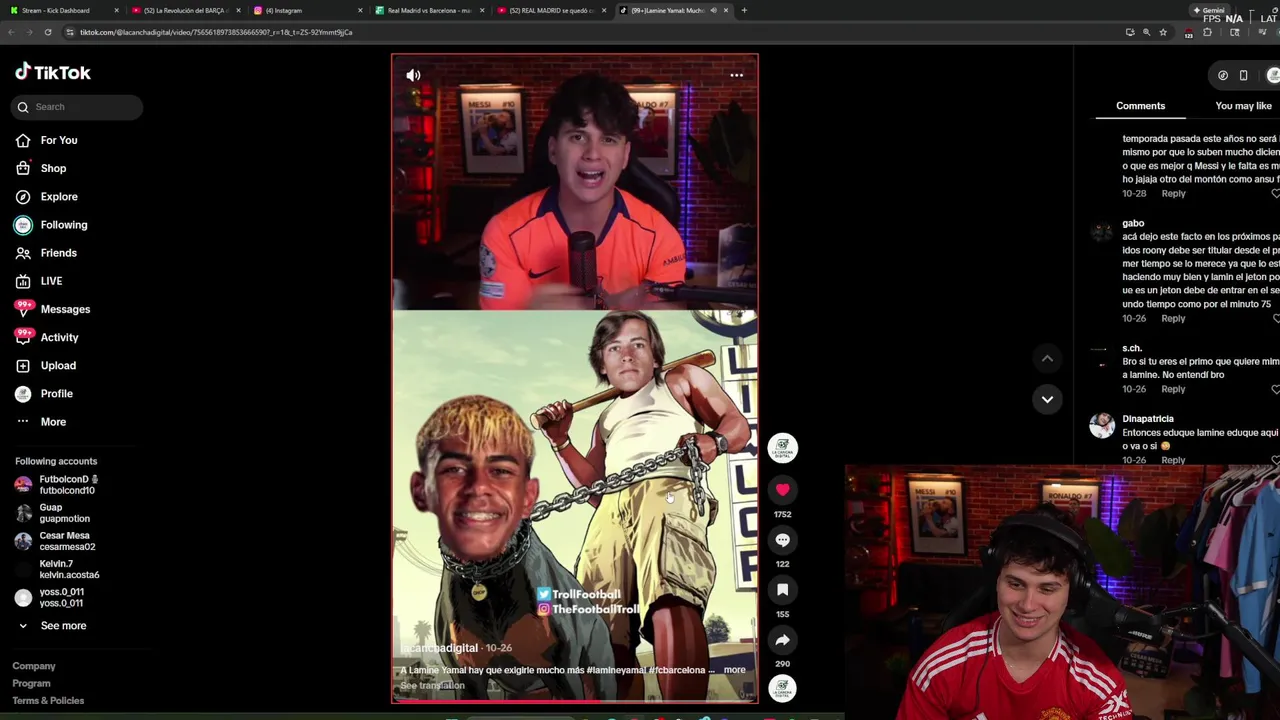Open the lacanchadigital username on the video
Viewport: 1280px width, 720px height.
[x=439, y=648]
